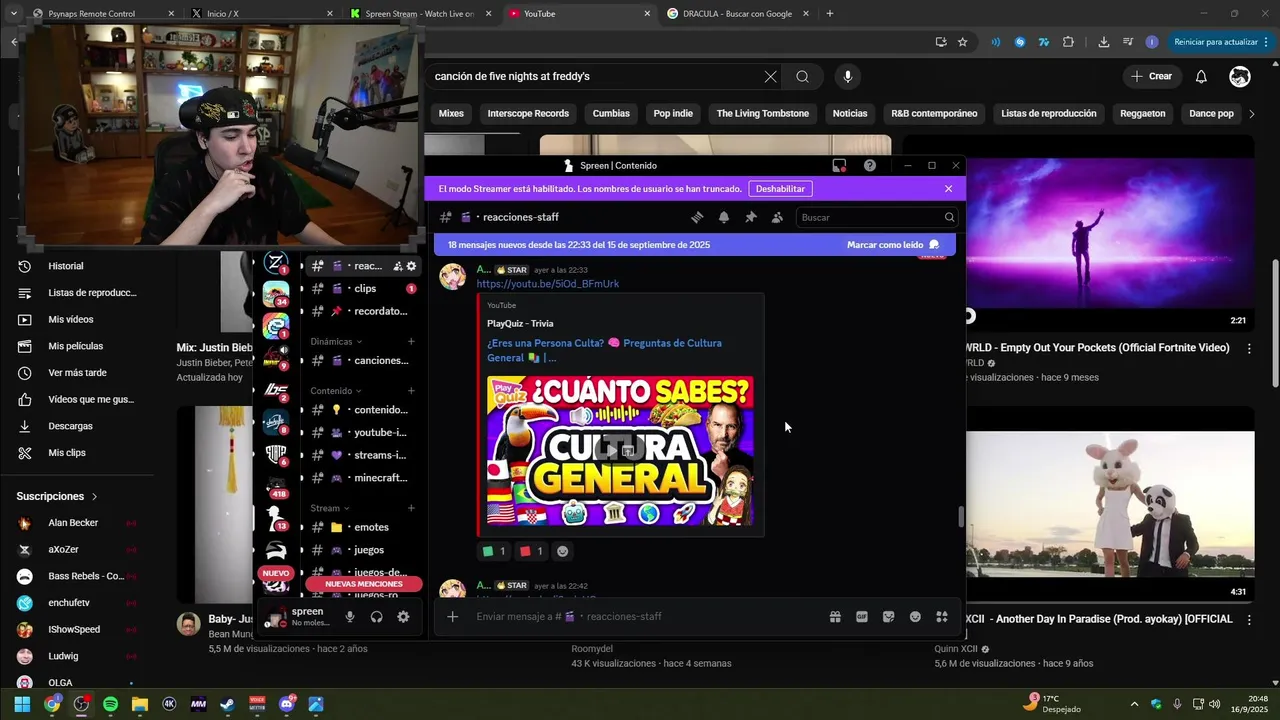This screenshot has height=720, width=1280.
Task: Dismiss streamer mode banner with X
Action: pyautogui.click(x=949, y=189)
